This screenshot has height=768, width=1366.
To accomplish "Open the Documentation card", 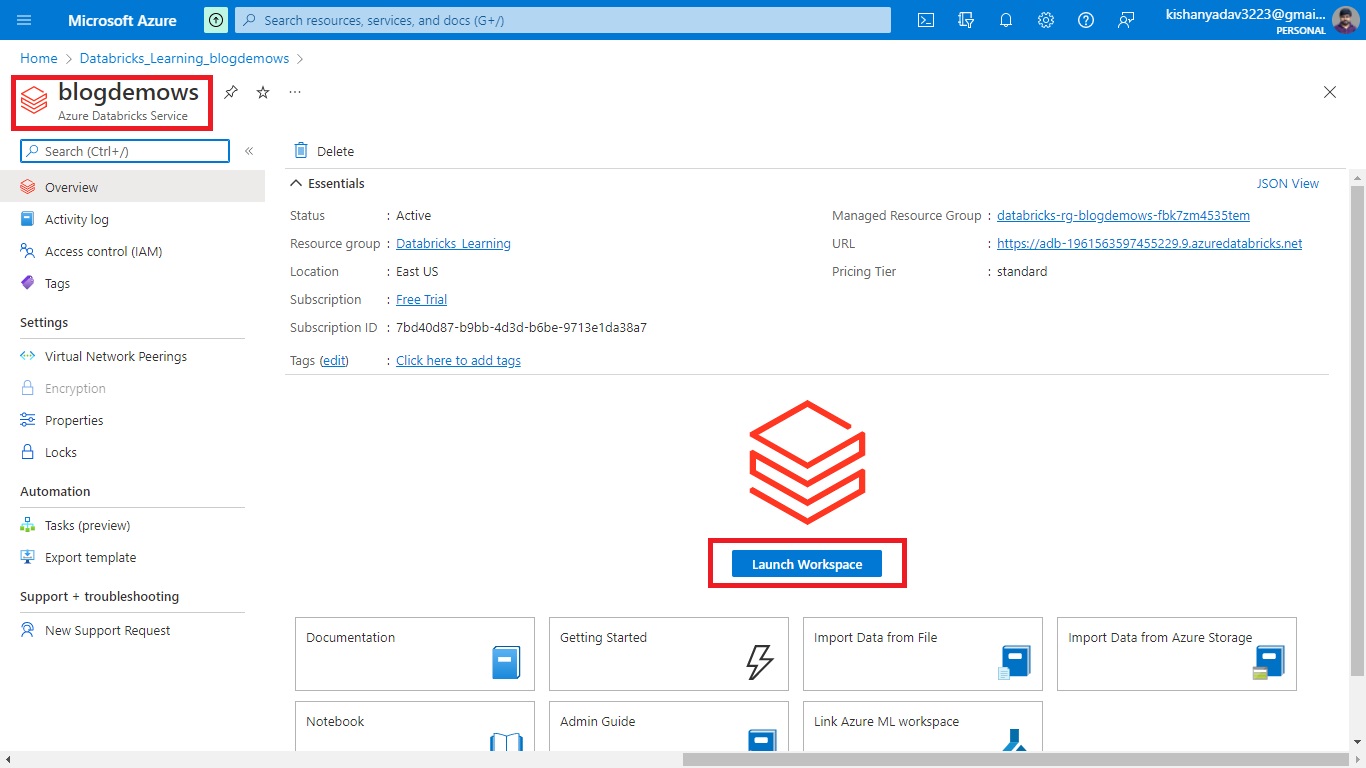I will 415,654.
